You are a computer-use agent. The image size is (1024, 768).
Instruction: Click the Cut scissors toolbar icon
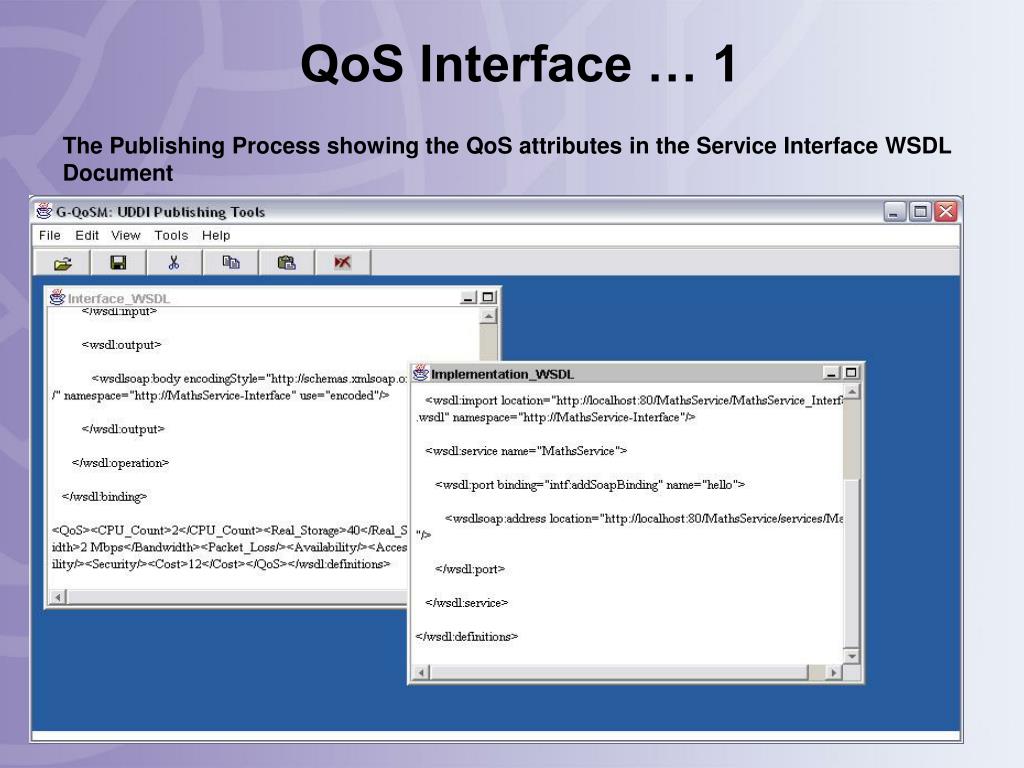pyautogui.click(x=174, y=263)
